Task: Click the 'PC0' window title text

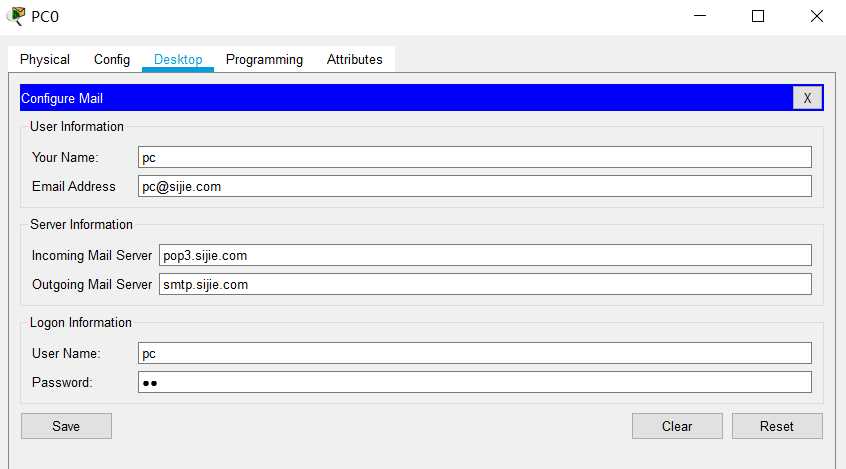Action: pyautogui.click(x=45, y=17)
